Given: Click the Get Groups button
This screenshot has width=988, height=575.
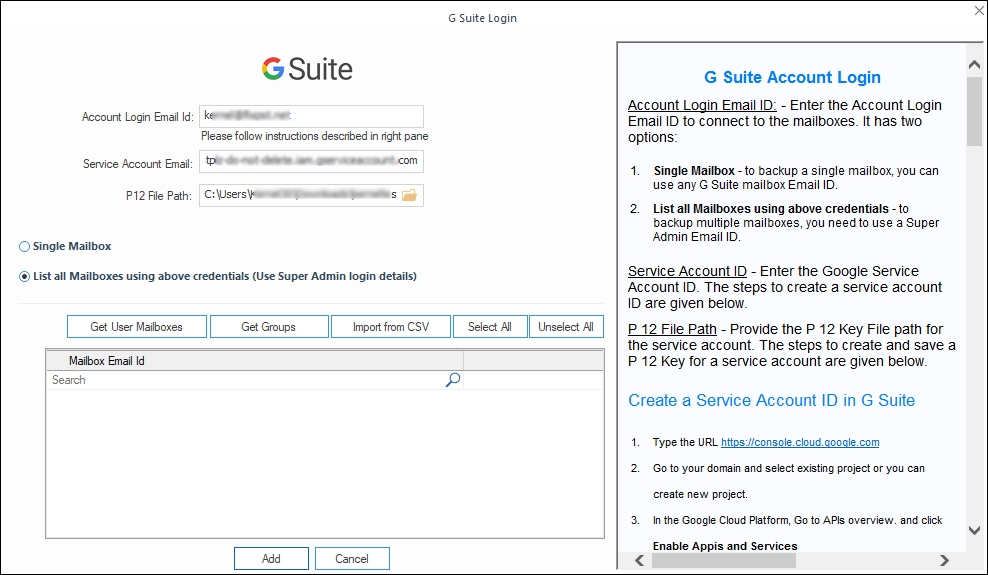Looking at the screenshot, I should (269, 327).
